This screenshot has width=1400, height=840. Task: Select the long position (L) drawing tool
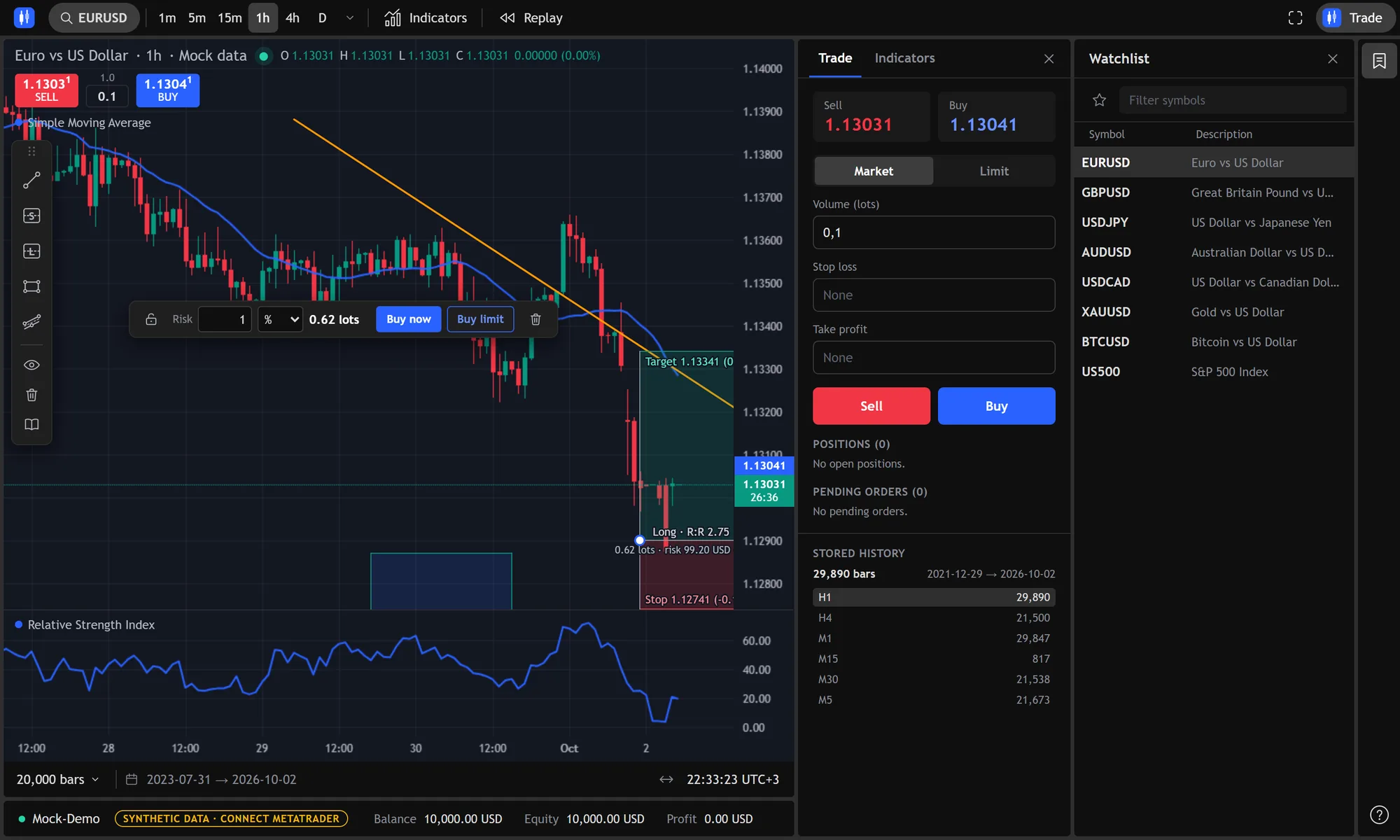click(31, 251)
